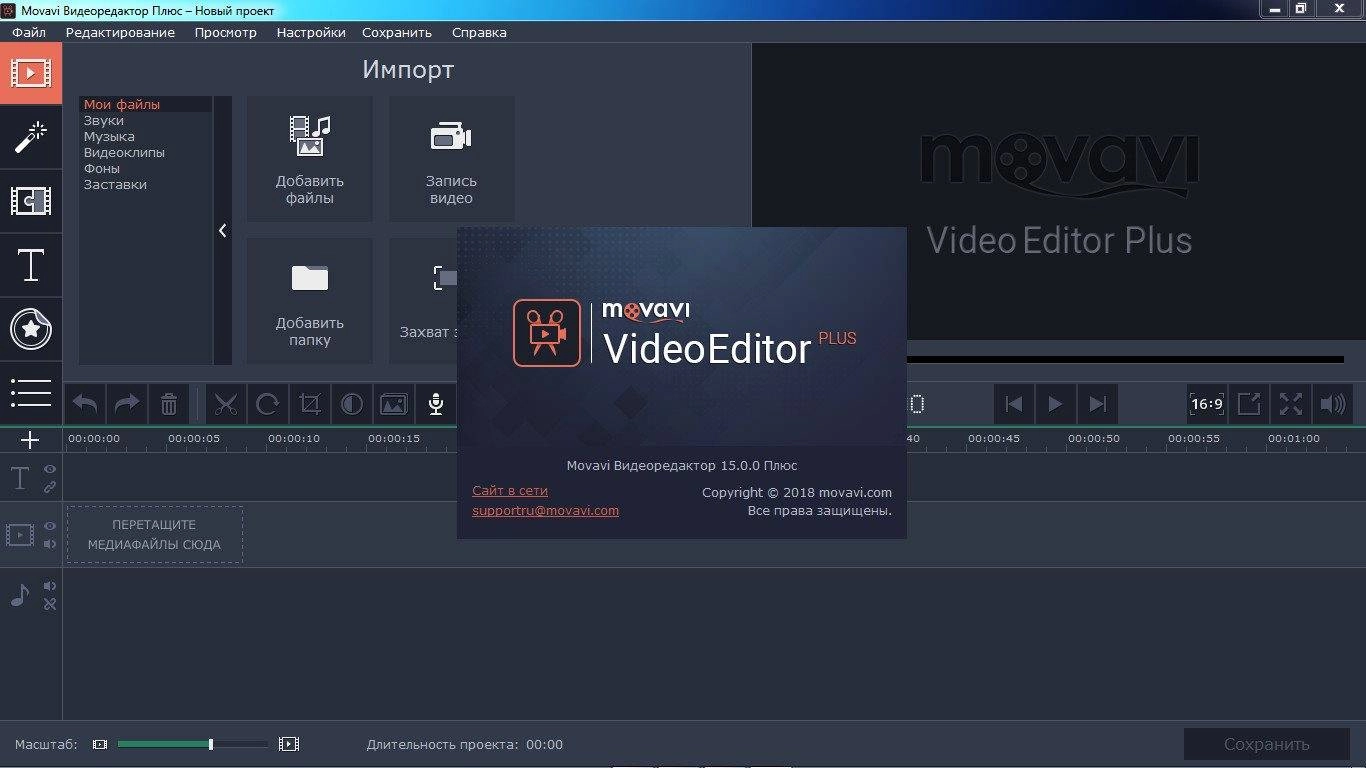1366x768 pixels.
Task: Click the titles track T icon
Action: point(19,478)
